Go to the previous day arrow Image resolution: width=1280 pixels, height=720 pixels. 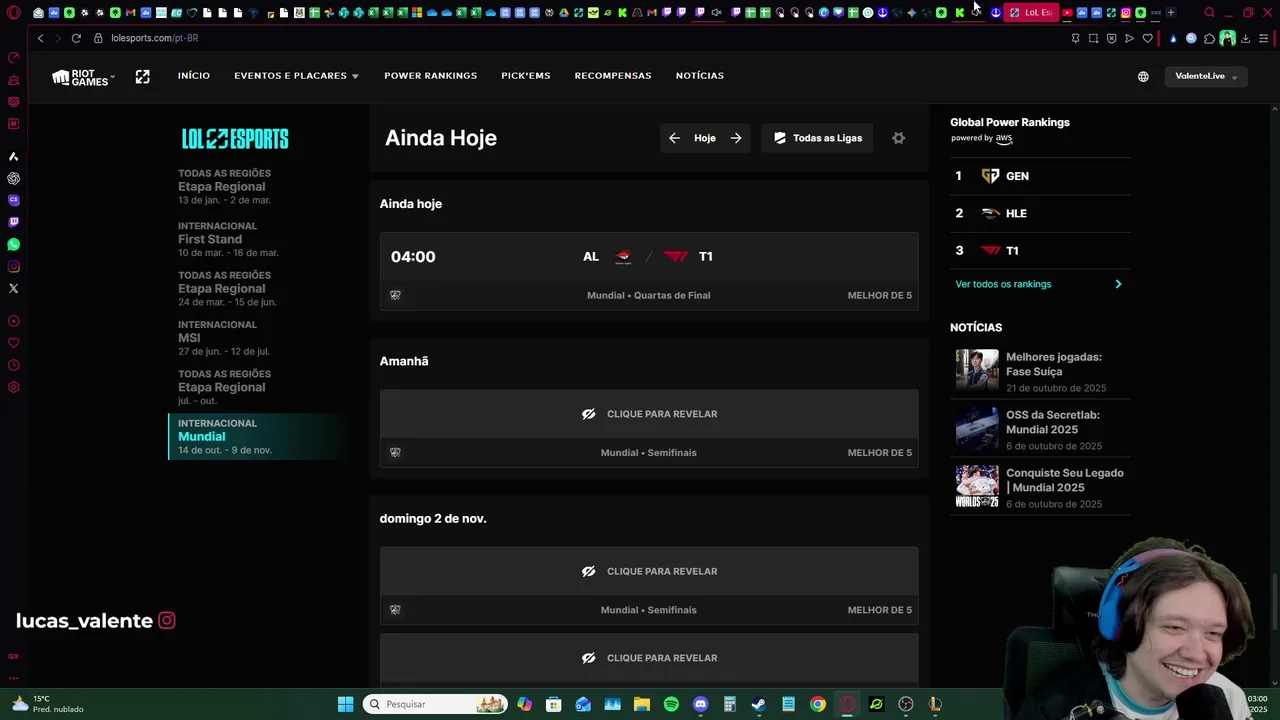pos(674,138)
